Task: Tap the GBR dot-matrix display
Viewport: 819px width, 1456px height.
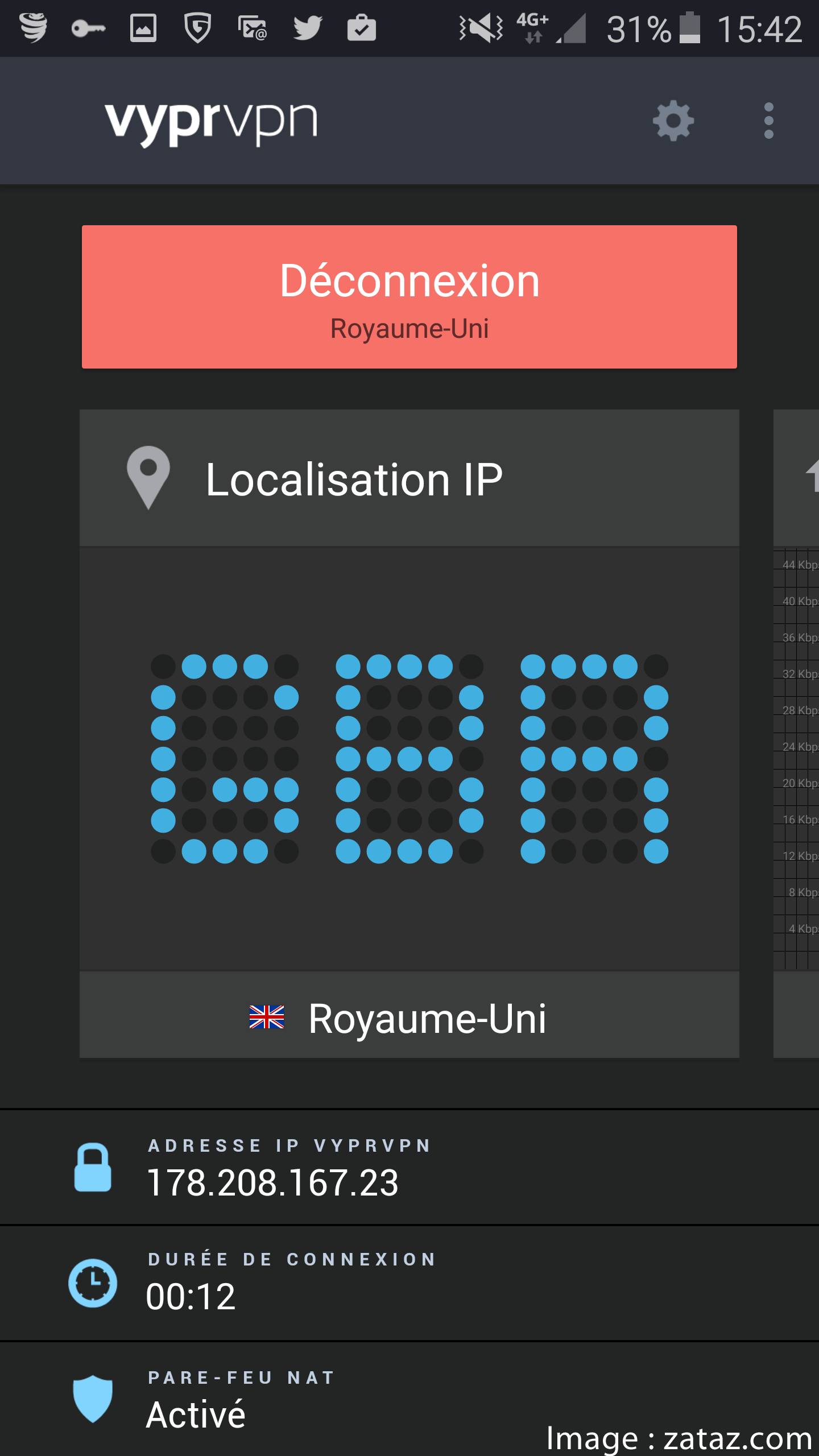Action: pyautogui.click(x=409, y=759)
